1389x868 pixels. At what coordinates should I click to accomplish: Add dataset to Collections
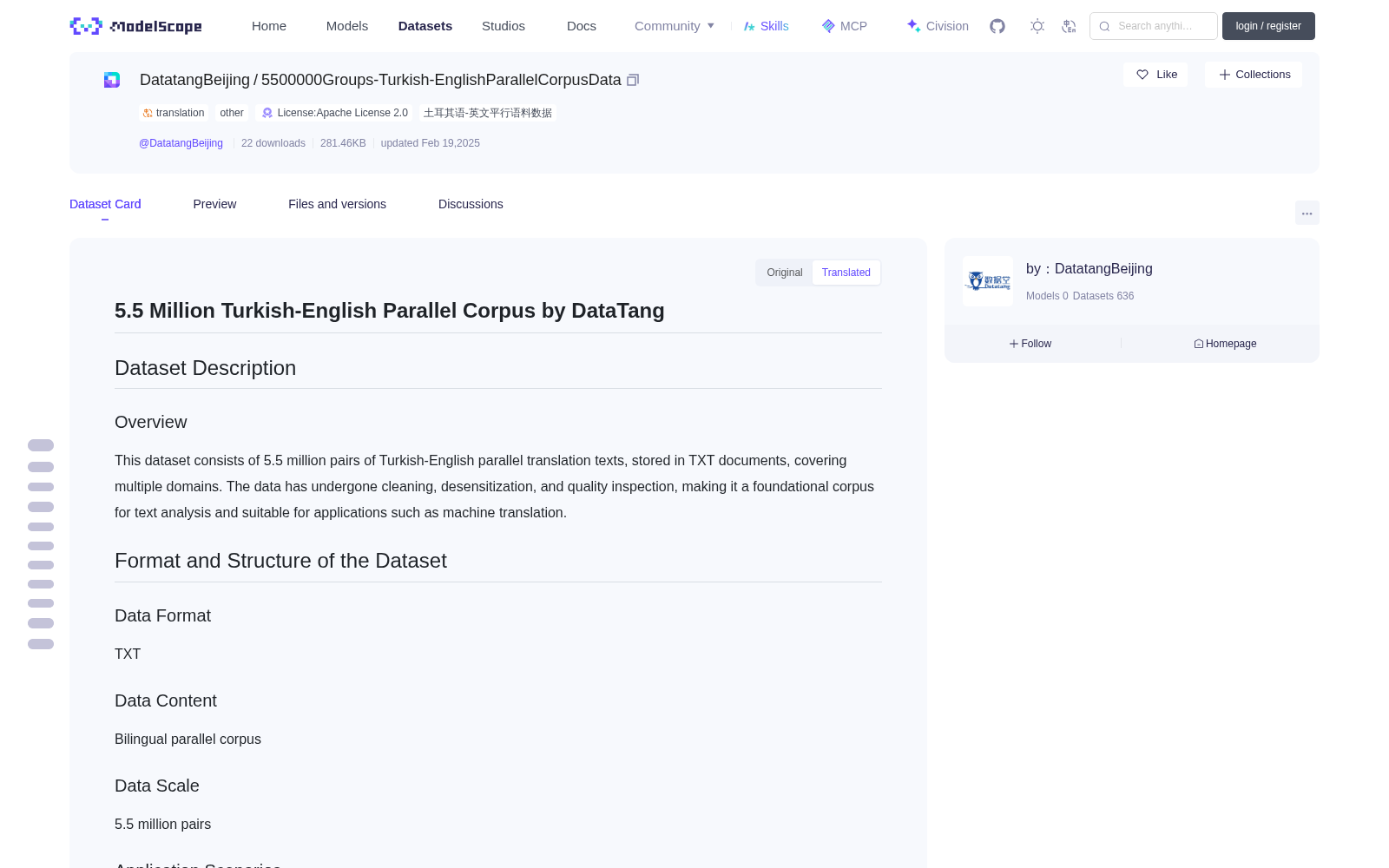tap(1254, 75)
